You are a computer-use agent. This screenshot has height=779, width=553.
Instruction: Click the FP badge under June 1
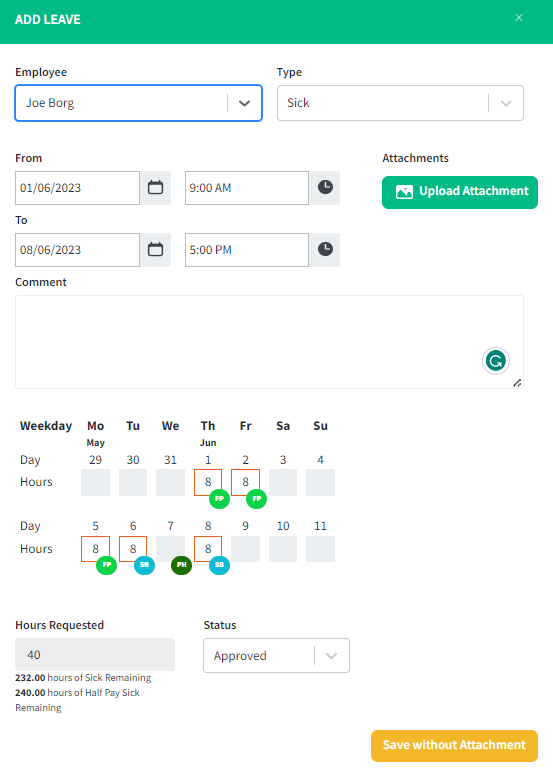[219, 499]
